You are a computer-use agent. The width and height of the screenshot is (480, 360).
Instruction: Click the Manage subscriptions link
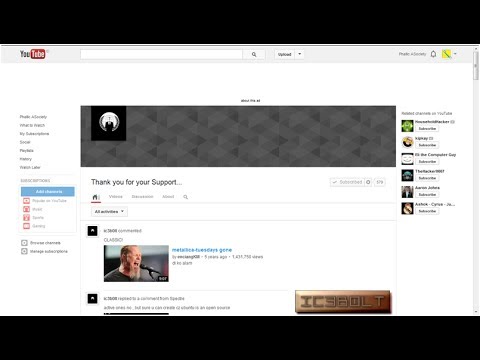point(49,251)
